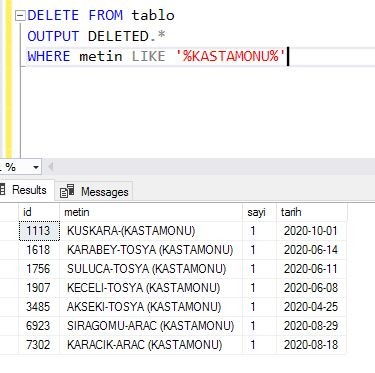Click the KARACIK-ARAC (KASTAMONU) cell
The height and width of the screenshot is (373, 375).
click(x=151, y=345)
